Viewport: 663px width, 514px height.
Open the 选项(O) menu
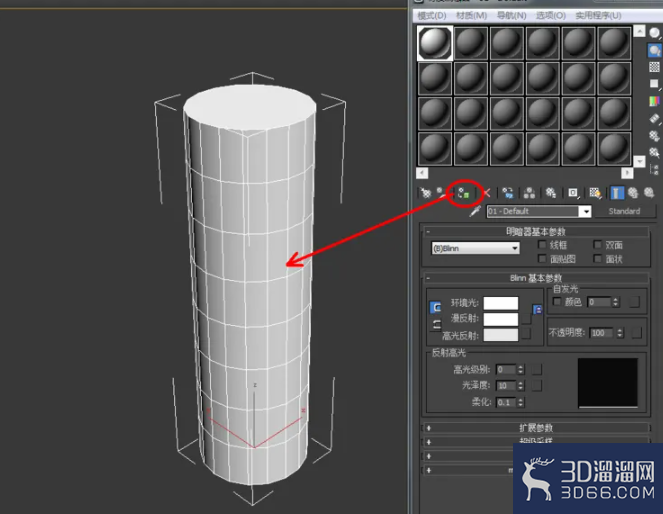(x=551, y=16)
